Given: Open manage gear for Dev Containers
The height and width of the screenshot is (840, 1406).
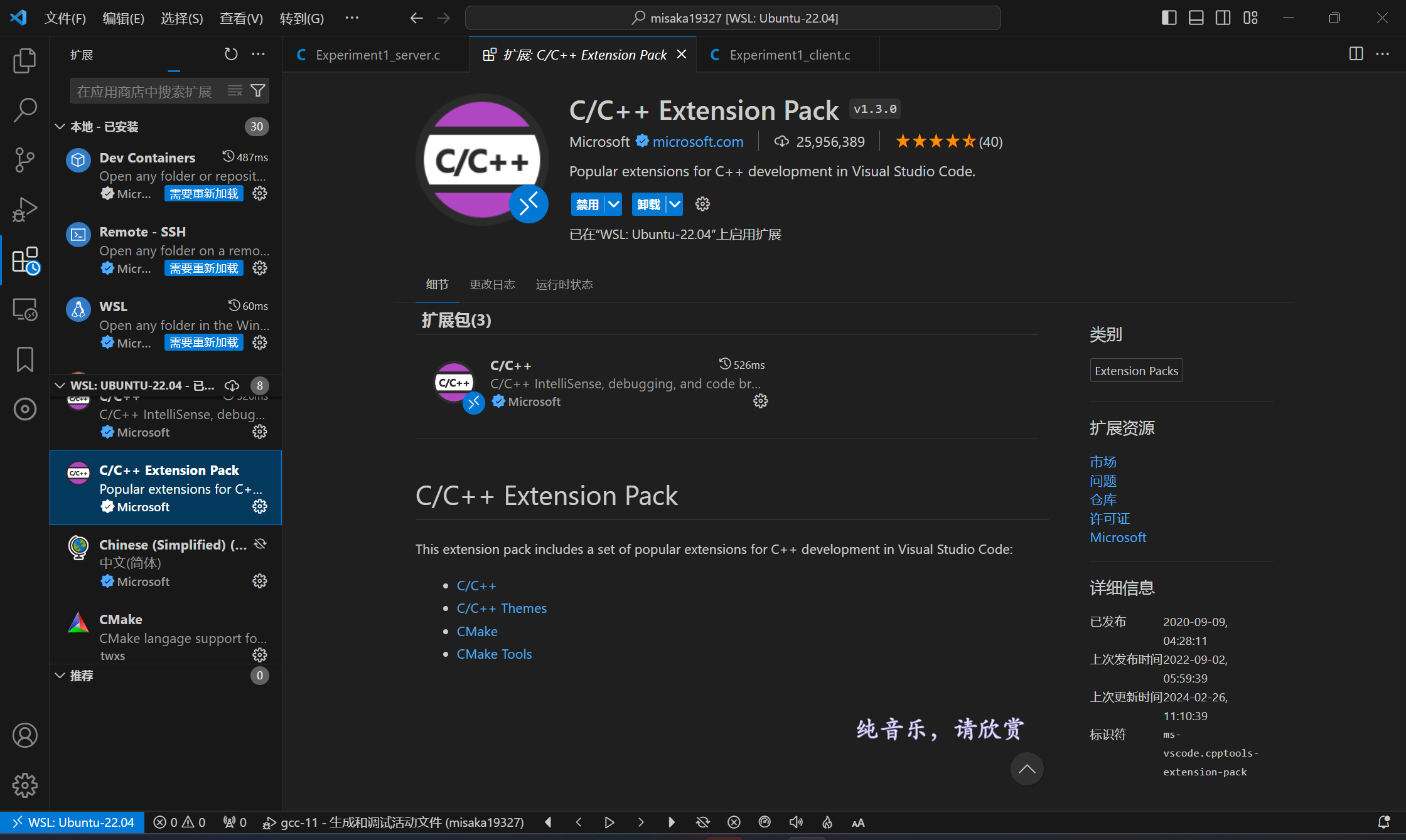Looking at the screenshot, I should (259, 193).
